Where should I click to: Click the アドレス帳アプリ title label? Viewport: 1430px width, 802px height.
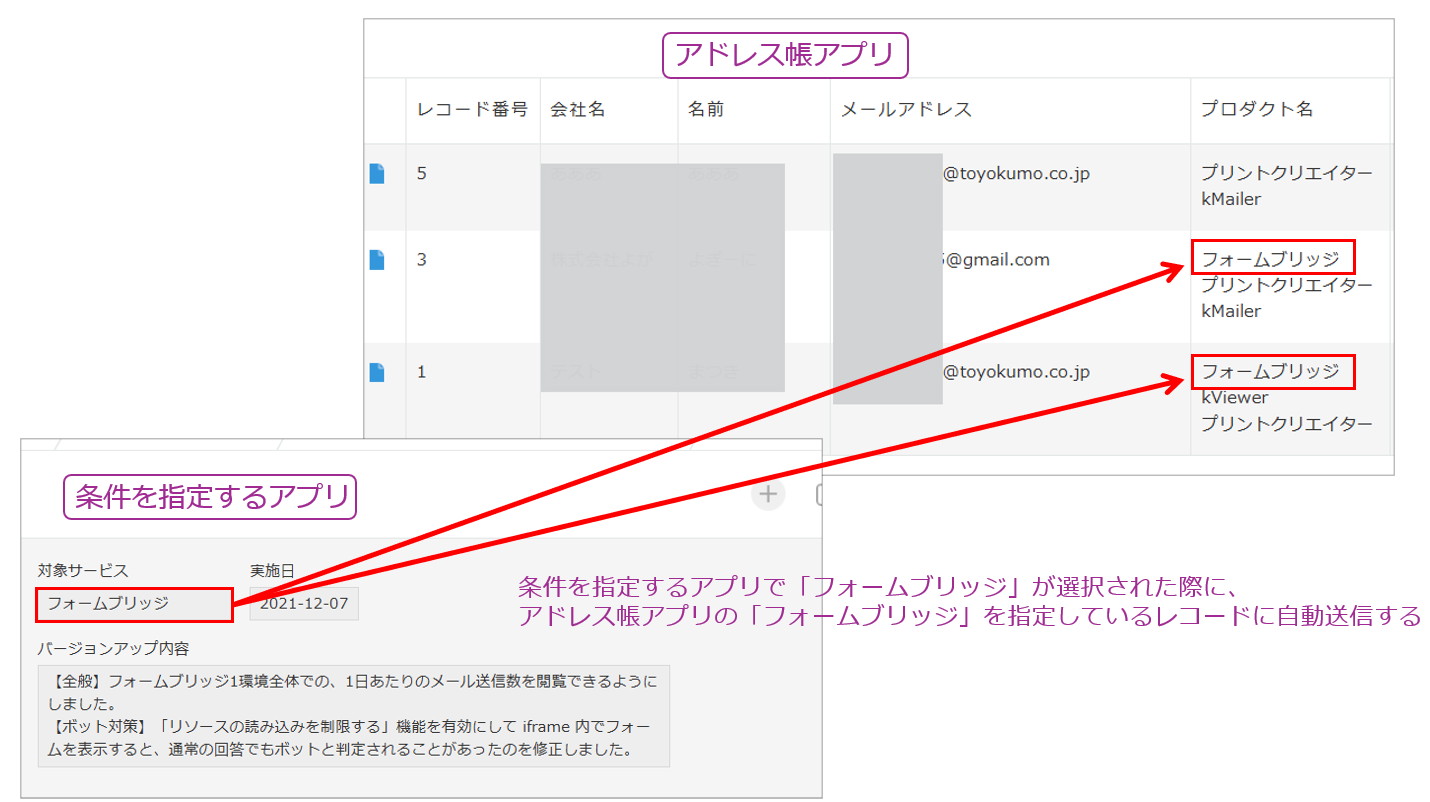point(785,55)
